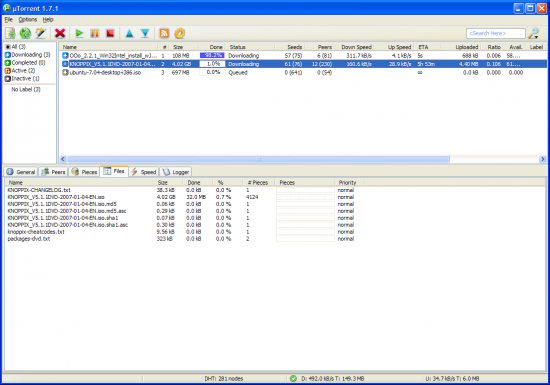Click the ubuntu torrent 0.0% progress bar
550x385 pixels.
212,73
